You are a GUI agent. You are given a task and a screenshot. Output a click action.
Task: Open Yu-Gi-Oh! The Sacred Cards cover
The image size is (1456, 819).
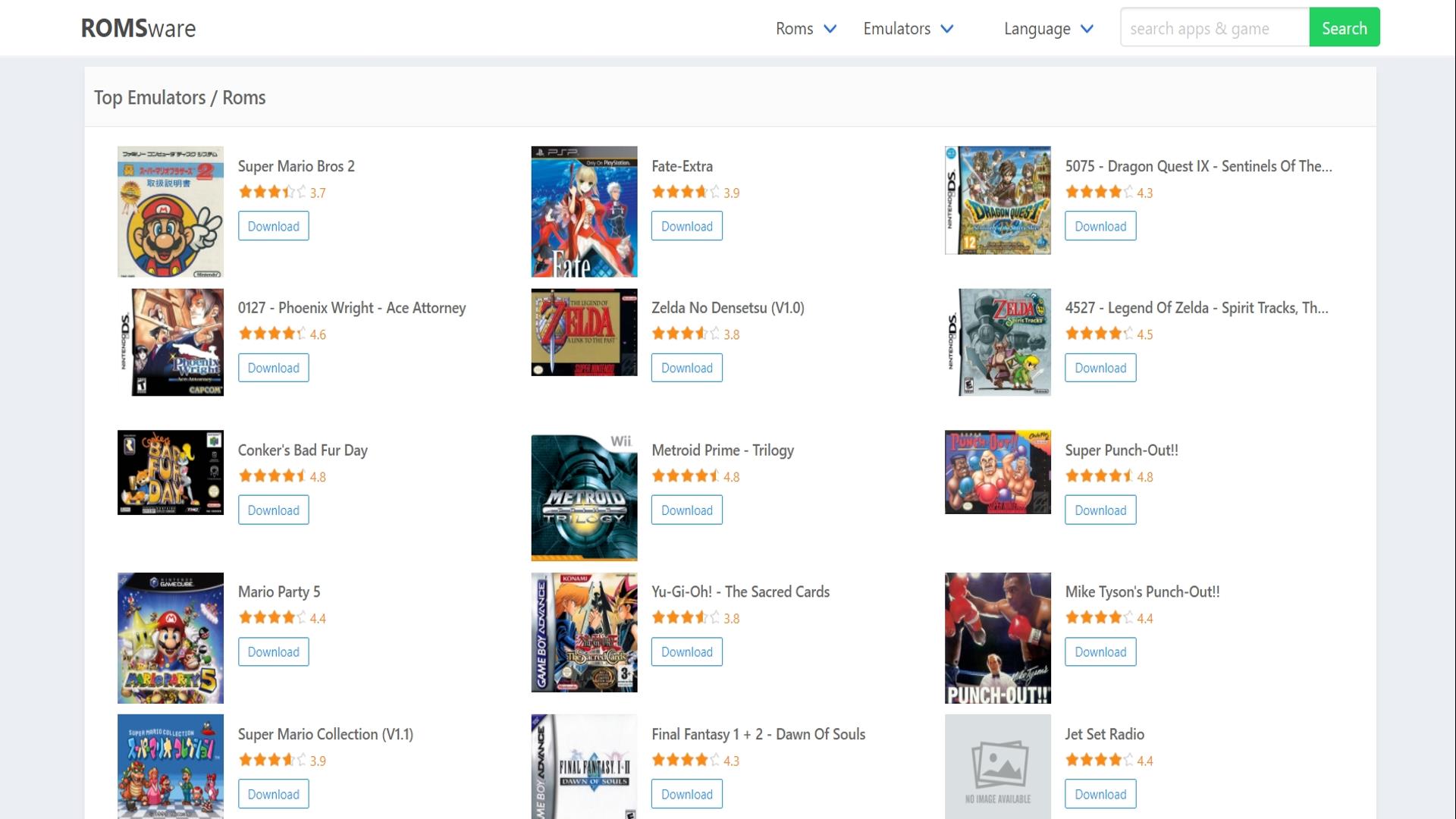point(584,632)
